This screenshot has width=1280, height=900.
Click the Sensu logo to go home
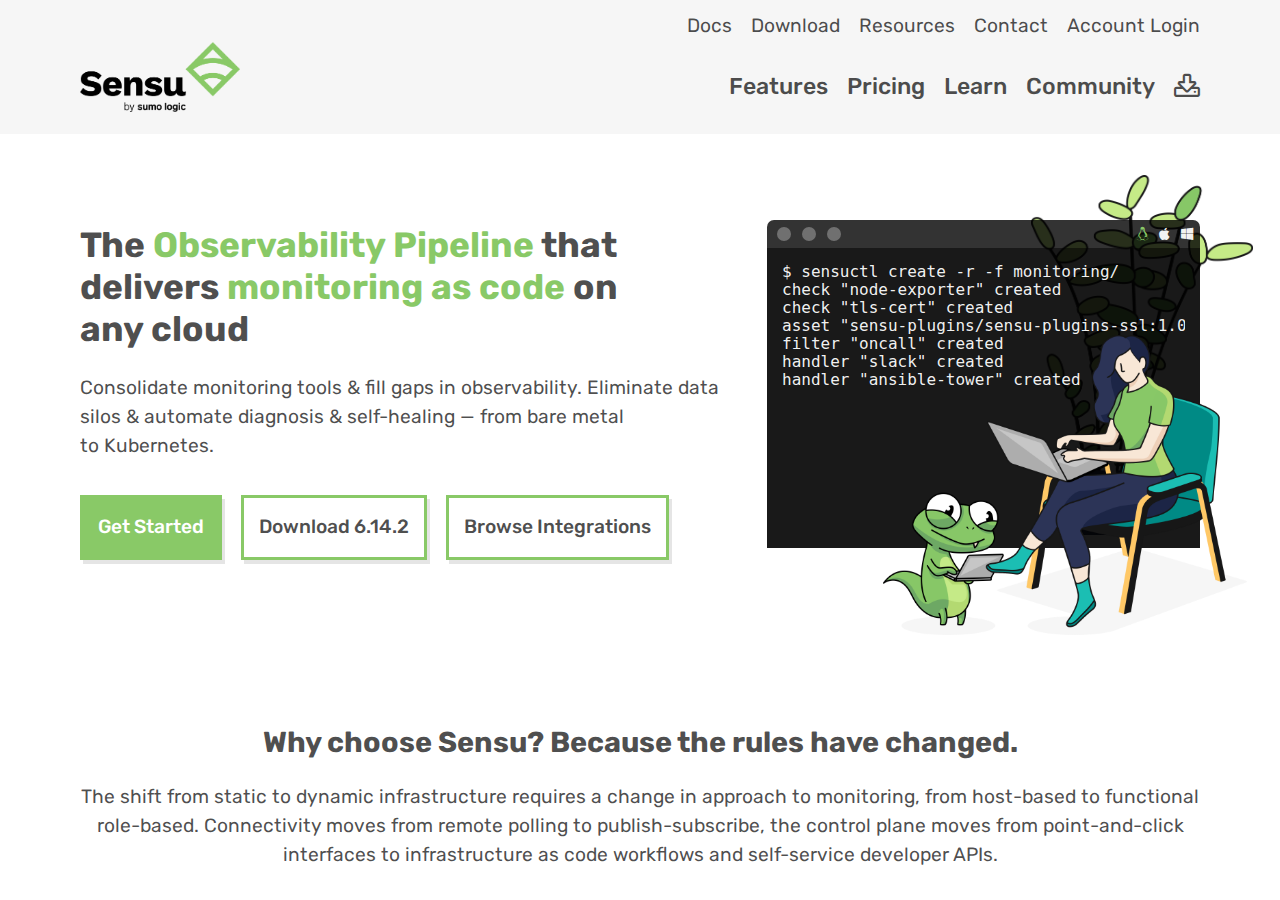(x=160, y=77)
